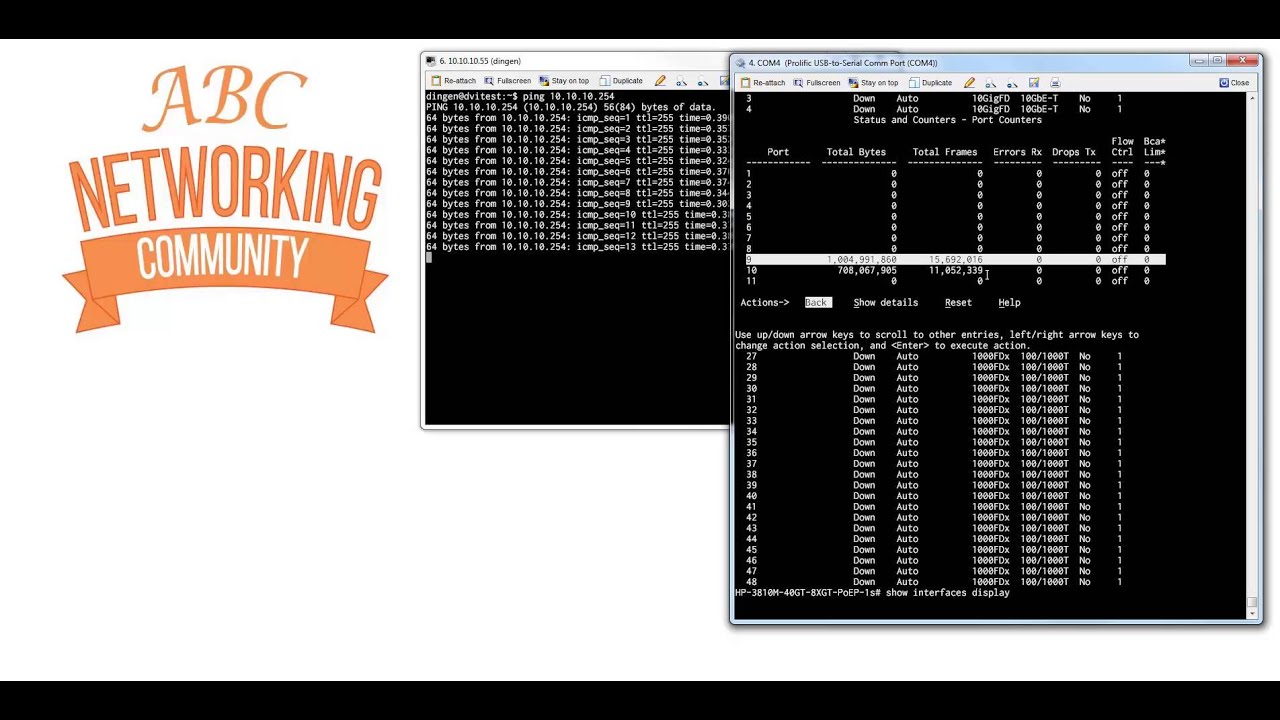Click the 'Actions->' label in switch menu

[x=765, y=303]
